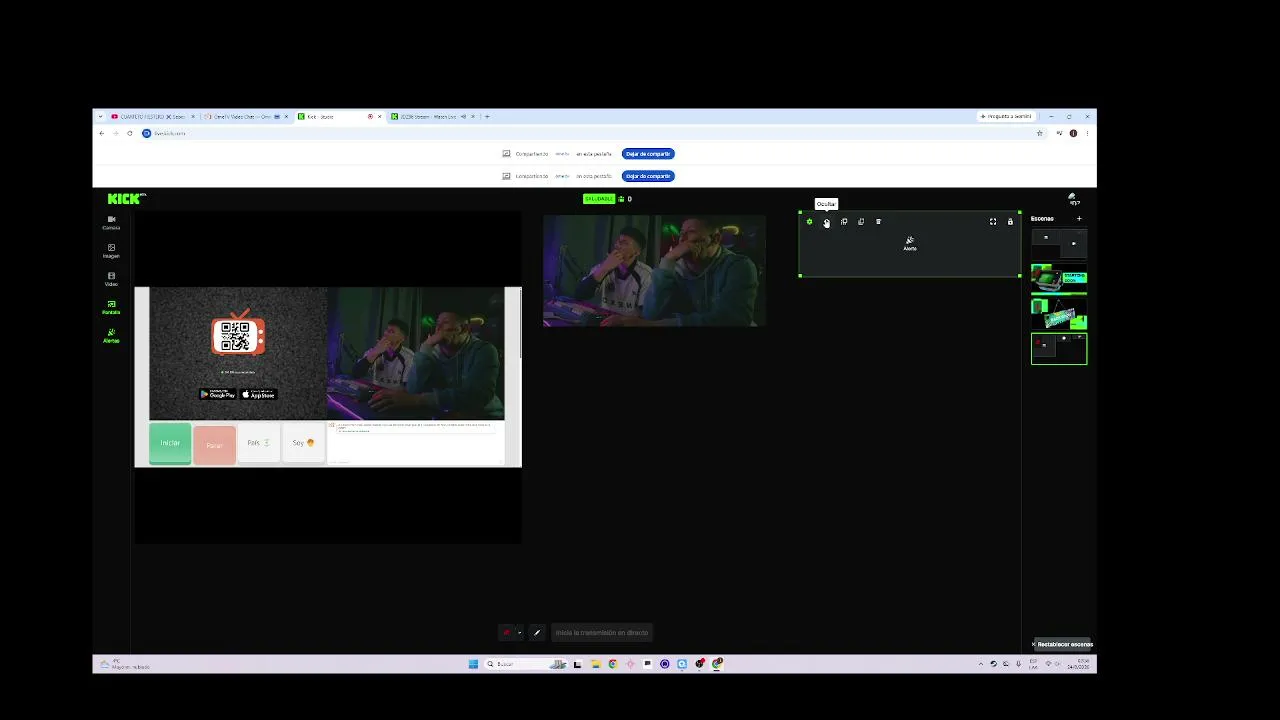This screenshot has width=1280, height=720.
Task: Click Restablecer escenas button
Action: (1063, 644)
